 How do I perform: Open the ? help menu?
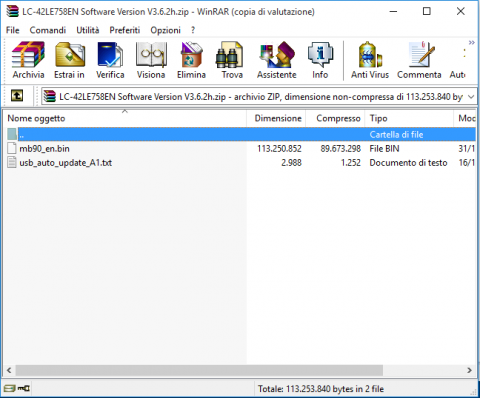point(193,30)
